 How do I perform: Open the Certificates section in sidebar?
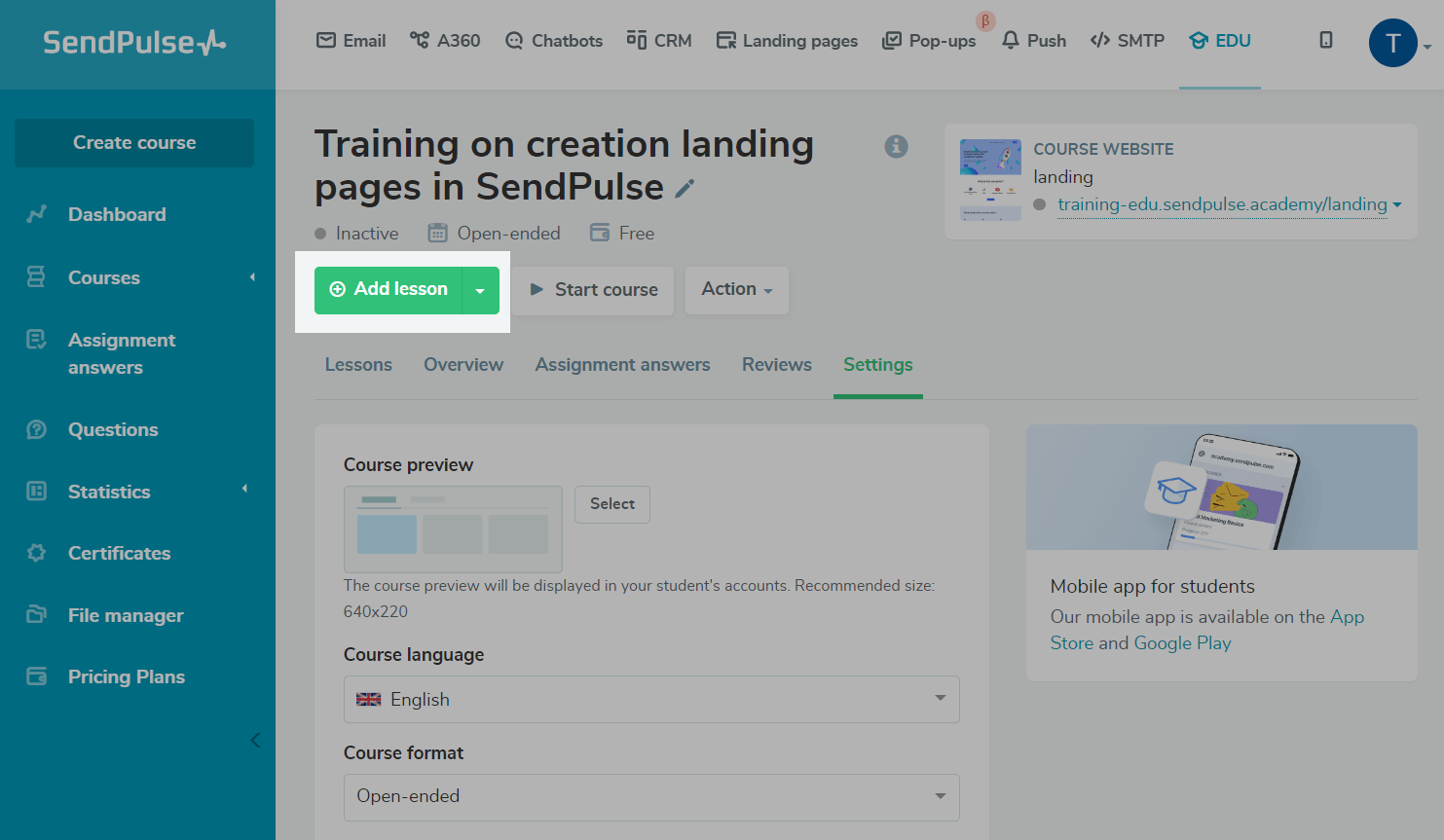(119, 553)
